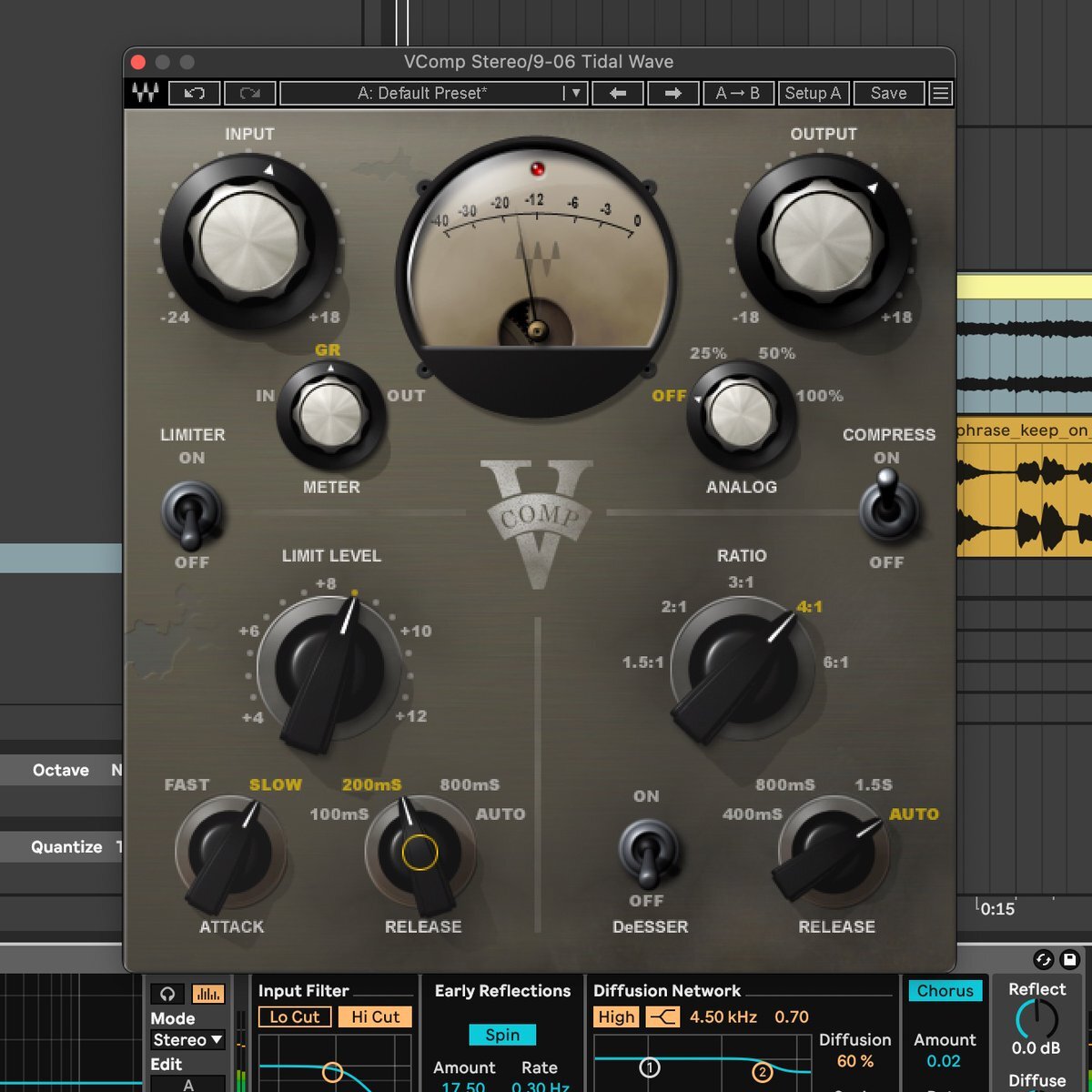
Task: Select 800mS limiter release label
Action: tap(470, 784)
